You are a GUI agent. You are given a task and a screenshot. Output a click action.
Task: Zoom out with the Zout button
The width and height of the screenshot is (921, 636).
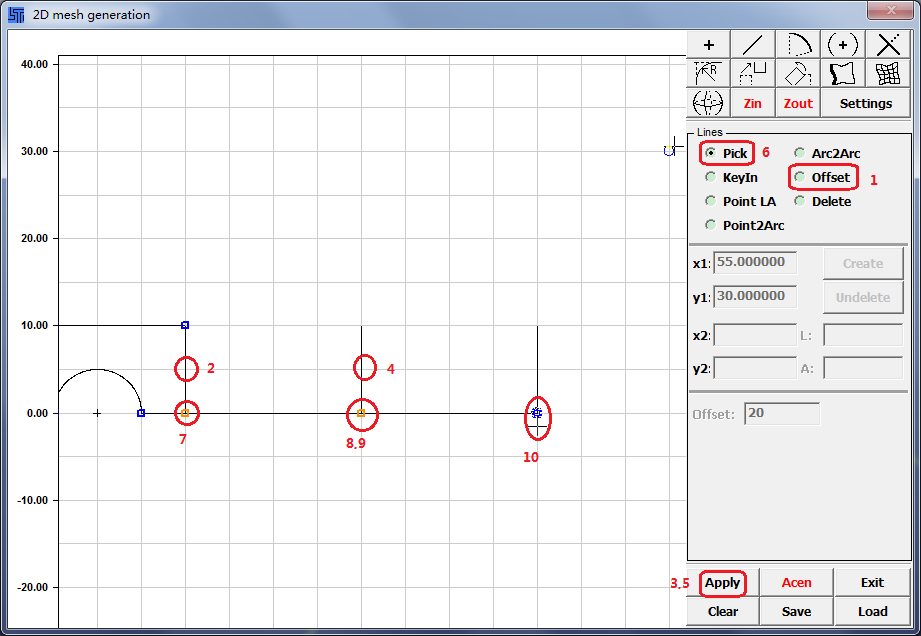tap(798, 103)
